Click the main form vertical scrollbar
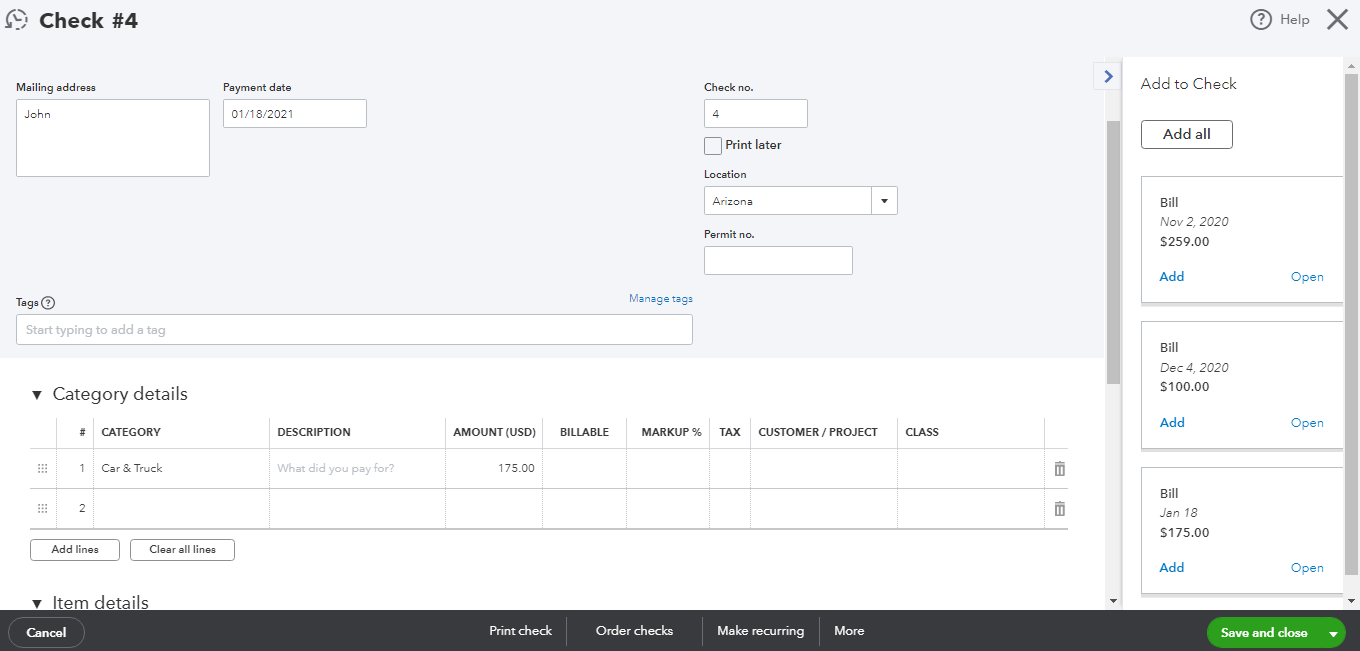 (x=1113, y=250)
